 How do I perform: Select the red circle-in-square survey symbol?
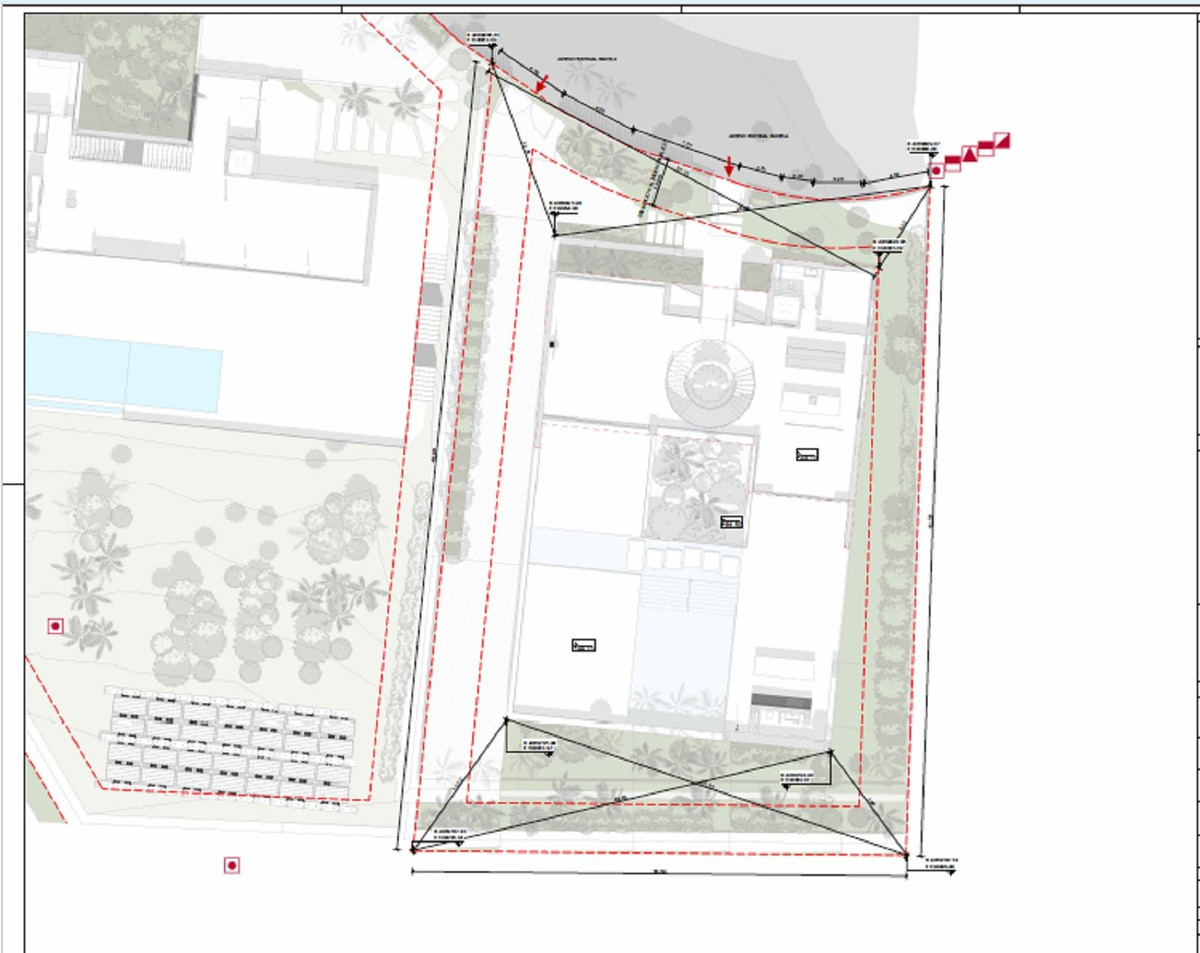pos(936,170)
